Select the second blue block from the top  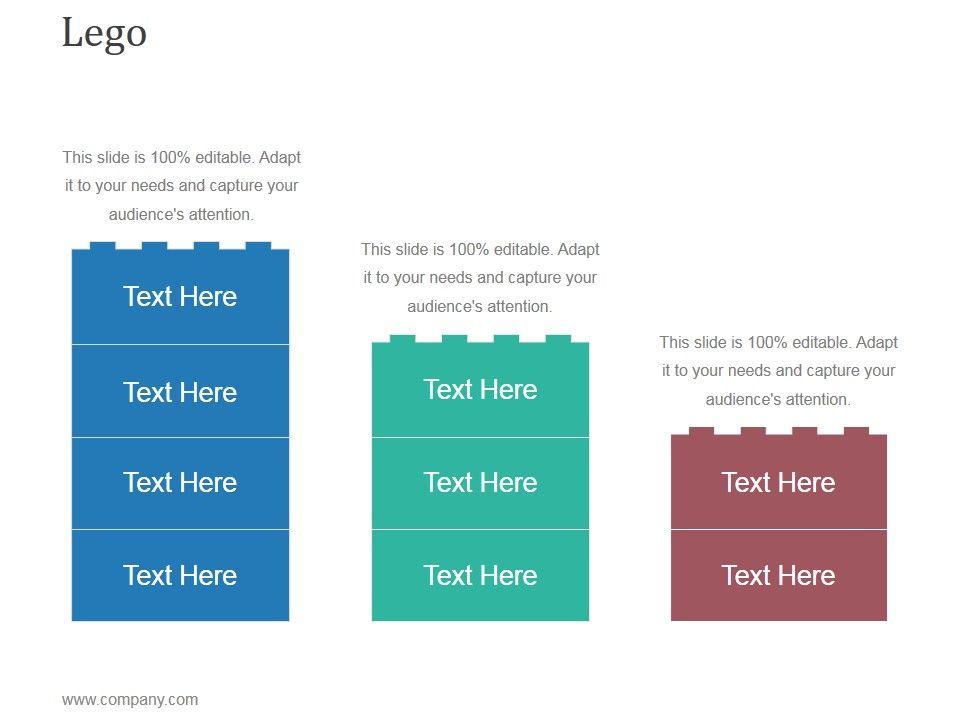[x=180, y=392]
